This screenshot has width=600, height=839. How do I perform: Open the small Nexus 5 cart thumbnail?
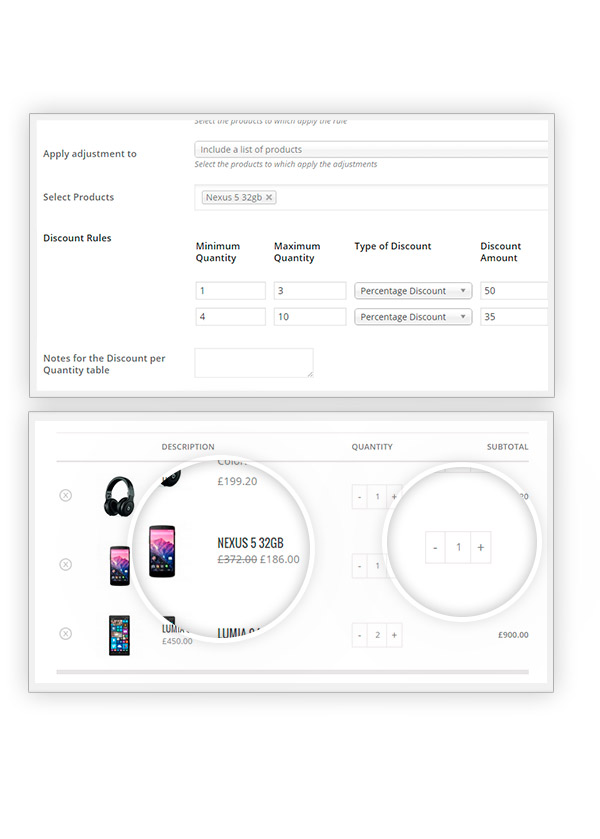119,566
